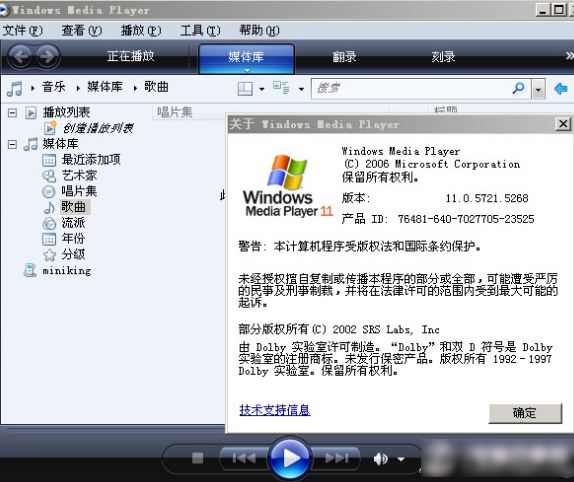574x482 pixels.
Task: Open the 技术支持信息 link
Action: pos(275,410)
